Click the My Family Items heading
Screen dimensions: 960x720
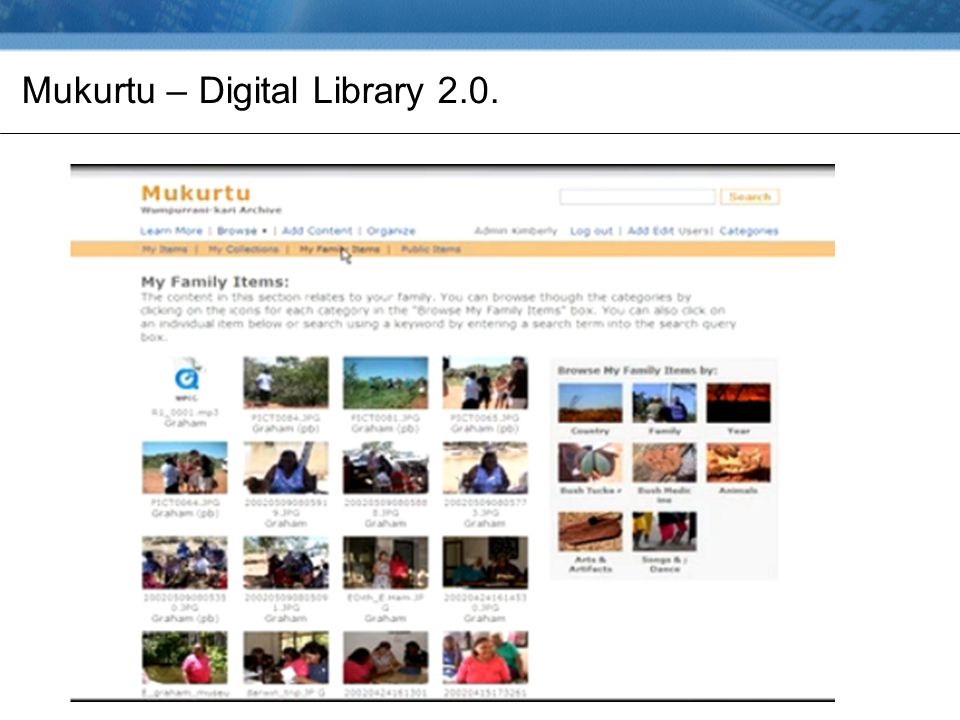pos(215,282)
